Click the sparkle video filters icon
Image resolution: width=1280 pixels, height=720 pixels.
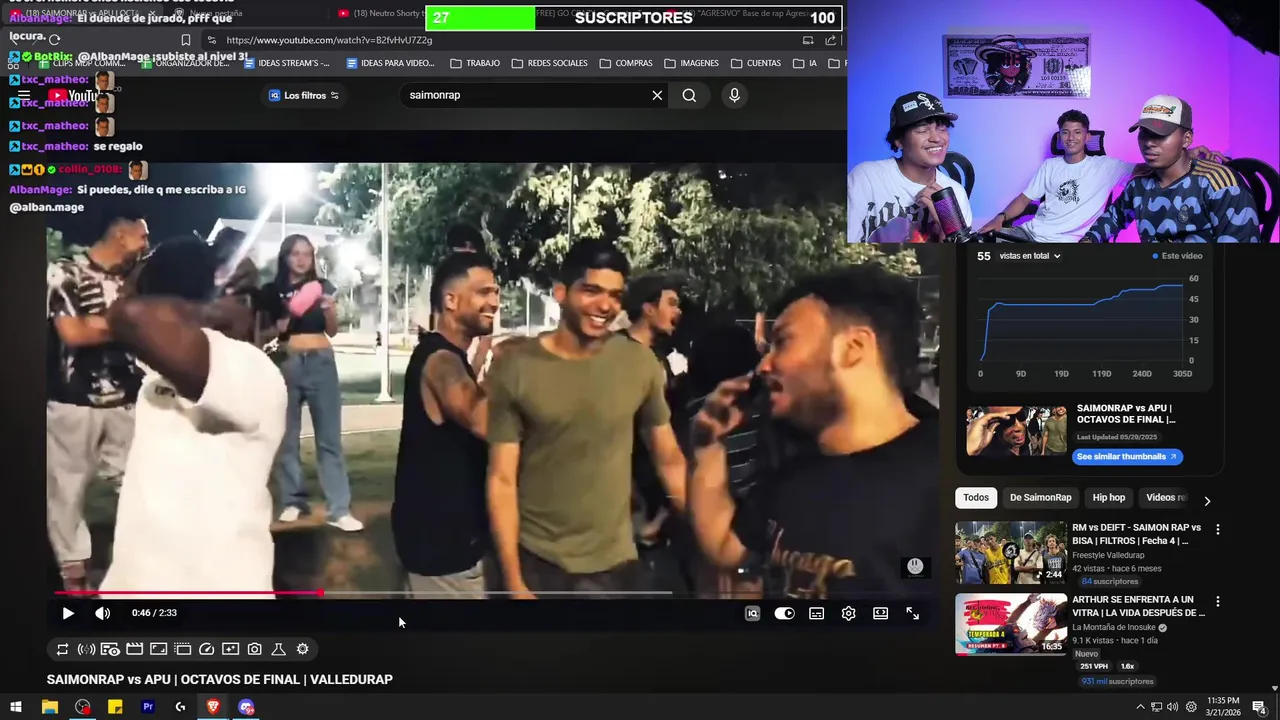pyautogui.click(x=230, y=649)
